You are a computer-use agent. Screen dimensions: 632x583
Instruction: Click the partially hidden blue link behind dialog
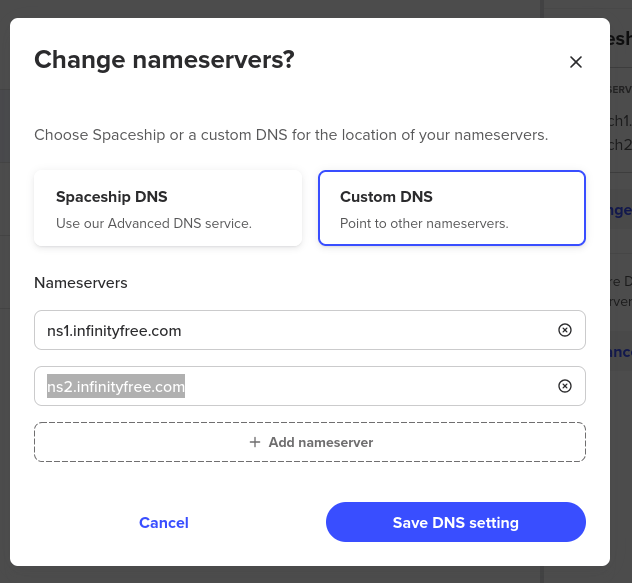click(620, 210)
